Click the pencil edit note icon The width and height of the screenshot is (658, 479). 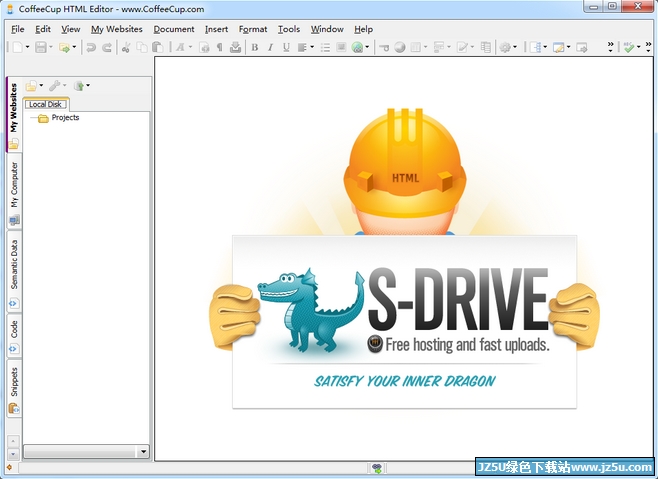pos(462,47)
